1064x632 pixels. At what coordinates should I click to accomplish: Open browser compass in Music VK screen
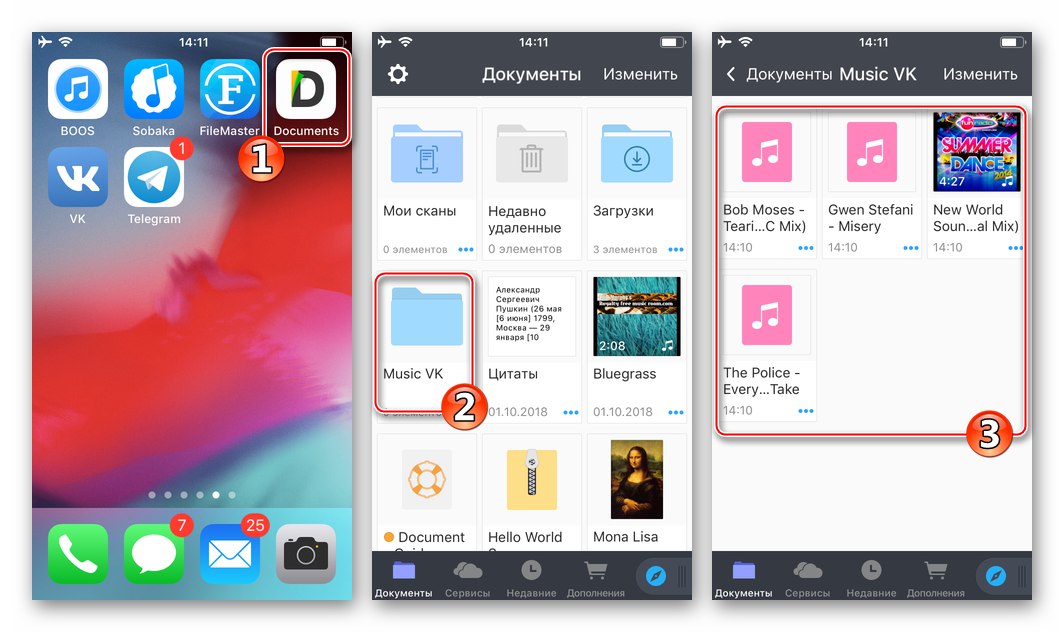coord(995,576)
